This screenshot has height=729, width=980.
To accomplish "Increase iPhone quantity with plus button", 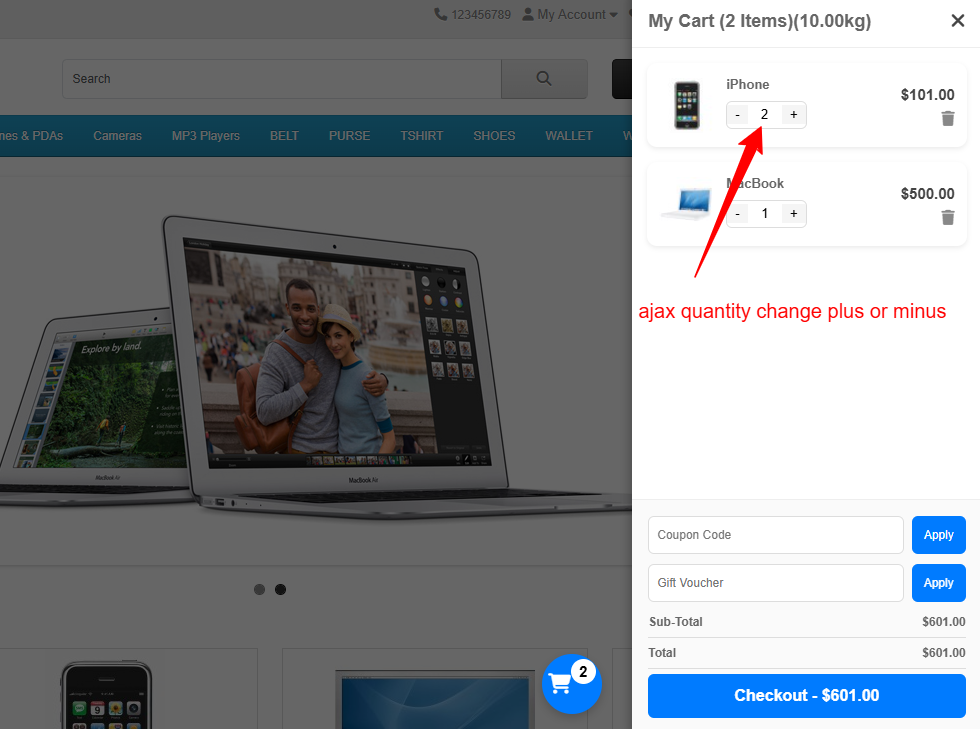I will click(793, 115).
